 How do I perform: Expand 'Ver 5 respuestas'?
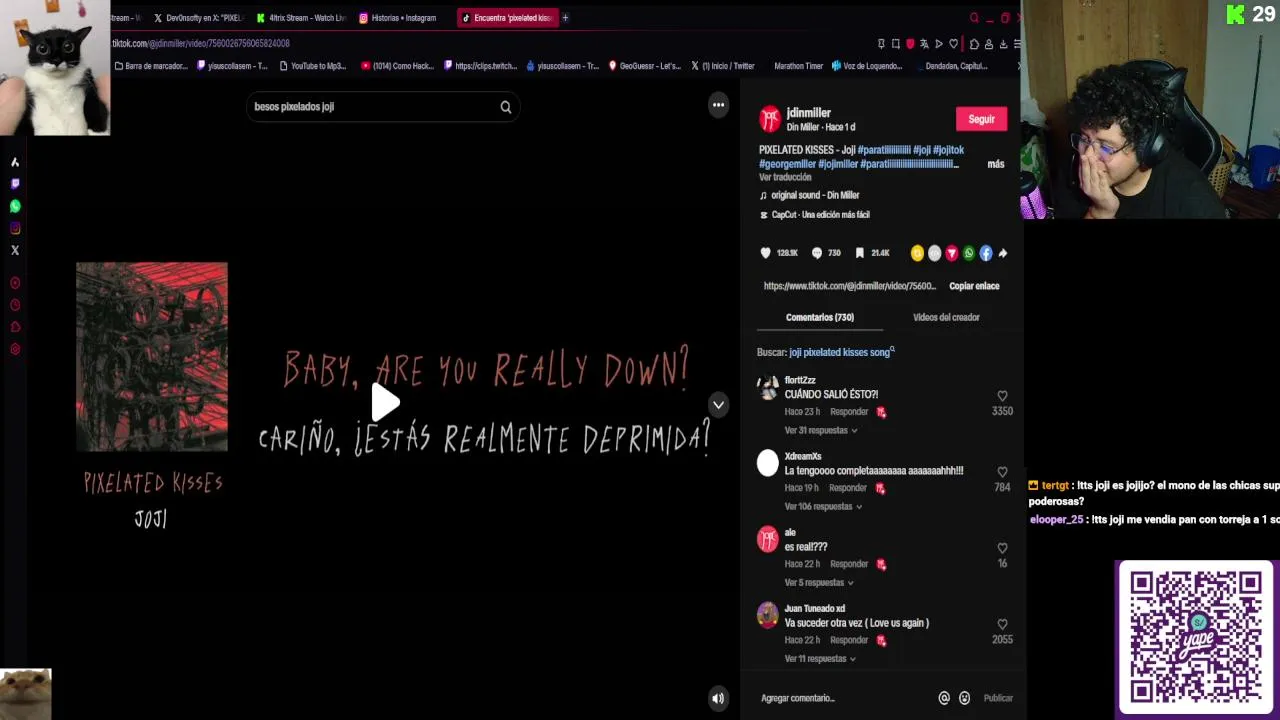[x=819, y=582]
